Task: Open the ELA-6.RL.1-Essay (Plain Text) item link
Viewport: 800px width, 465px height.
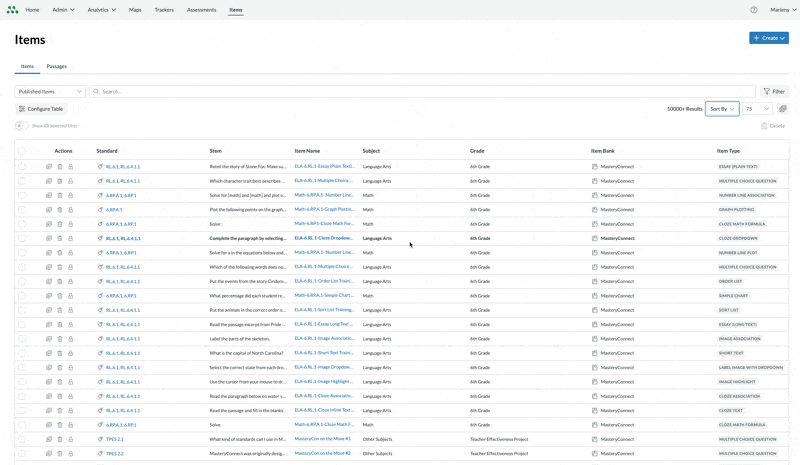Action: [323, 167]
